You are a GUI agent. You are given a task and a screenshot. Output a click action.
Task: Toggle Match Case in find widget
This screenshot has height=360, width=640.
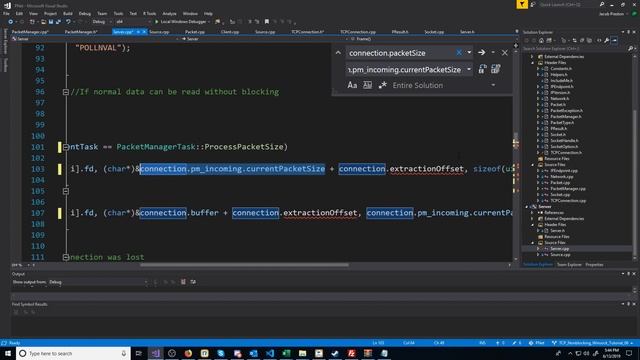(x=352, y=85)
